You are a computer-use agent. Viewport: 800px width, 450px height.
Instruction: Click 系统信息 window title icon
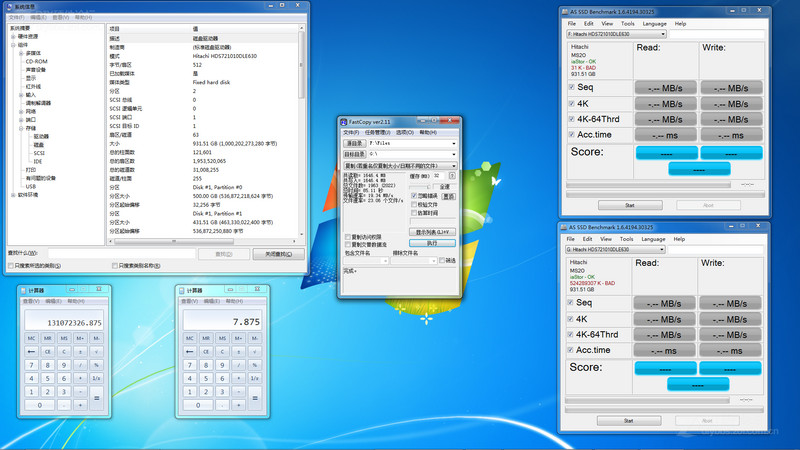point(7,6)
